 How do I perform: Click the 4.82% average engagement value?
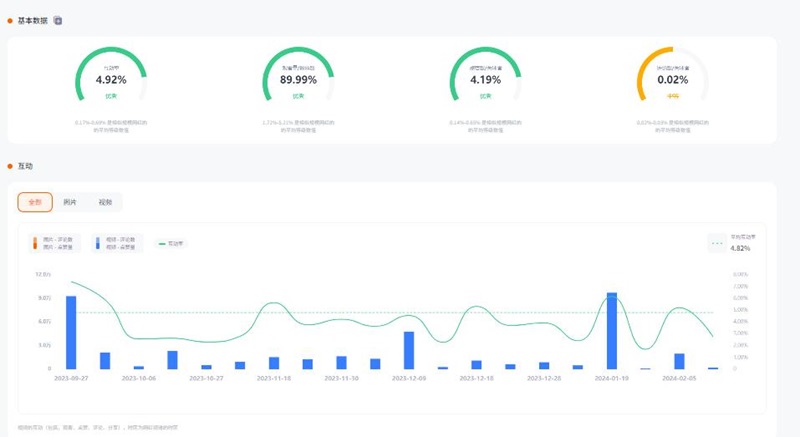tap(741, 248)
